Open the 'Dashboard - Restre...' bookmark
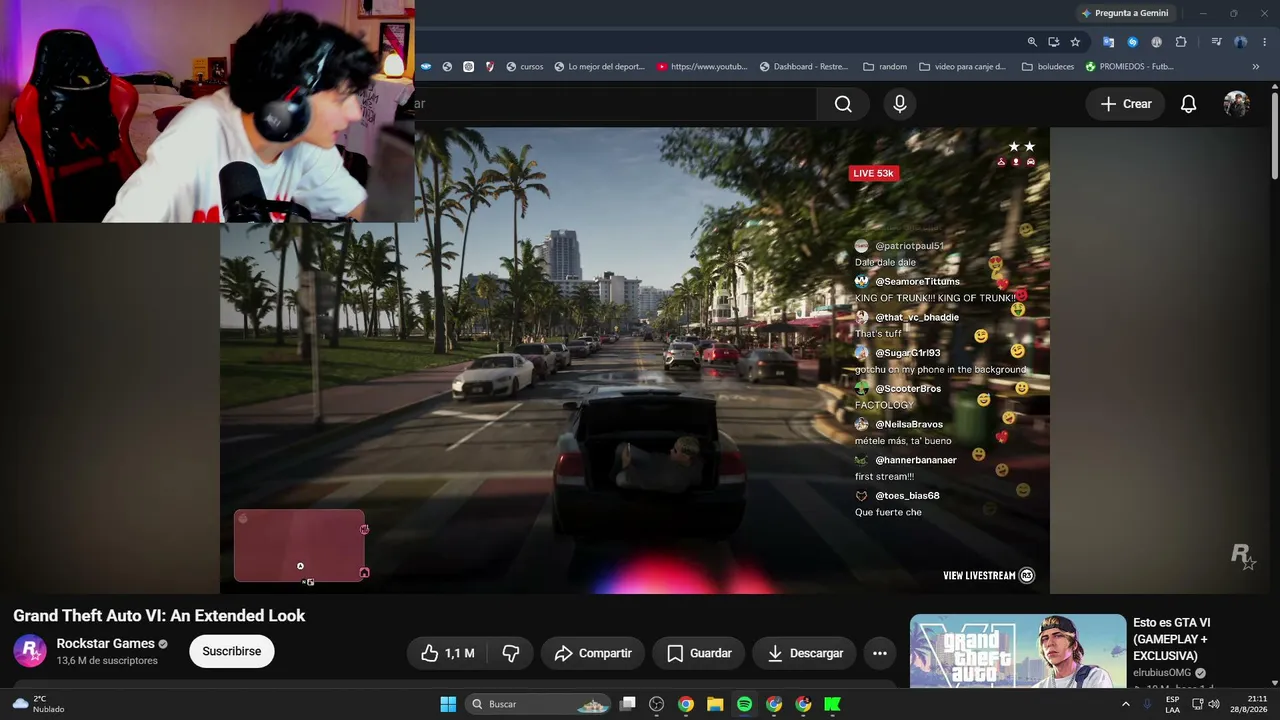 click(803, 67)
